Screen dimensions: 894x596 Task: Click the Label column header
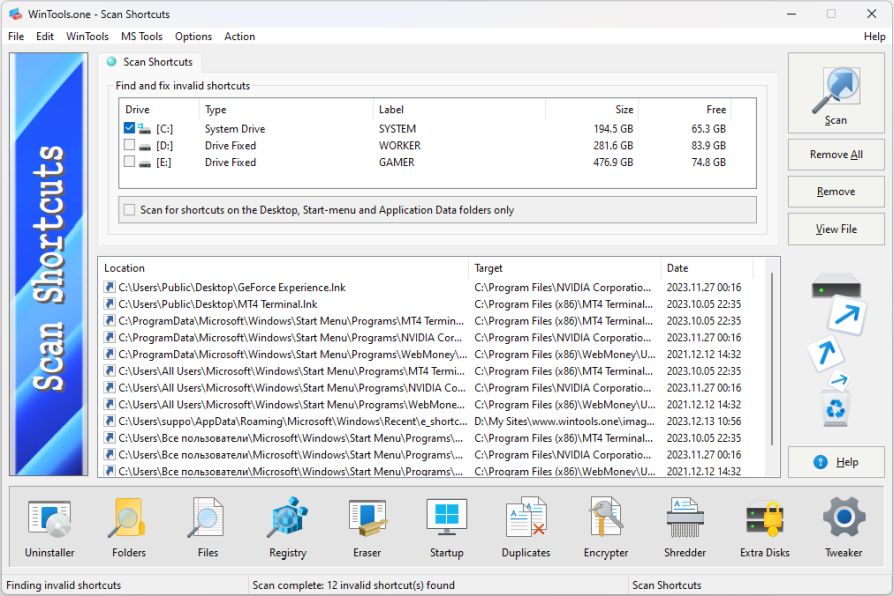[460, 110]
